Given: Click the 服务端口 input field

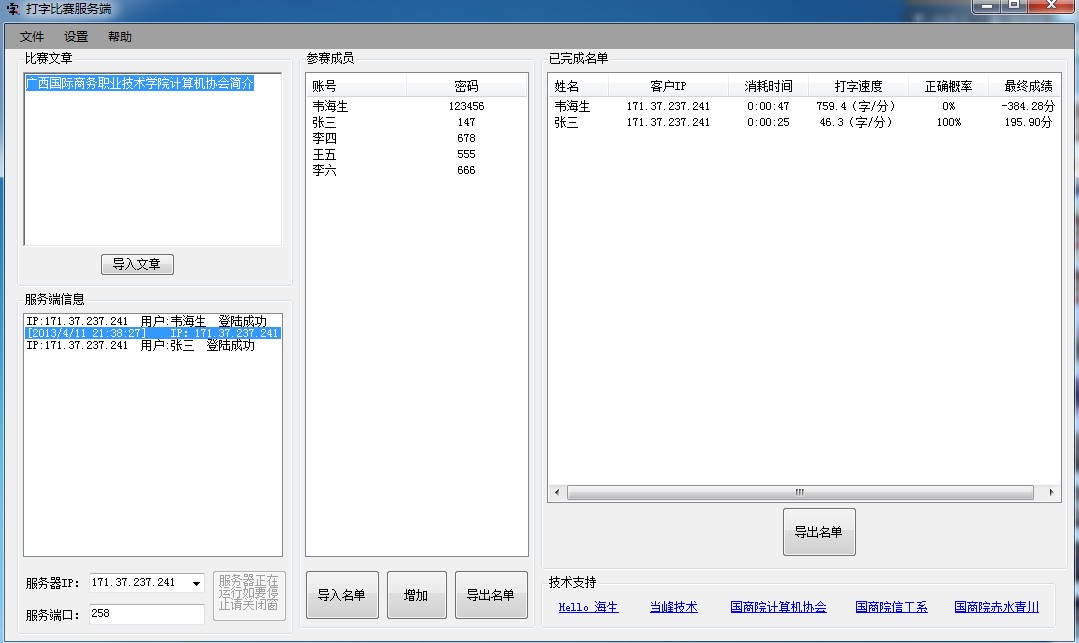Looking at the screenshot, I should click(146, 614).
